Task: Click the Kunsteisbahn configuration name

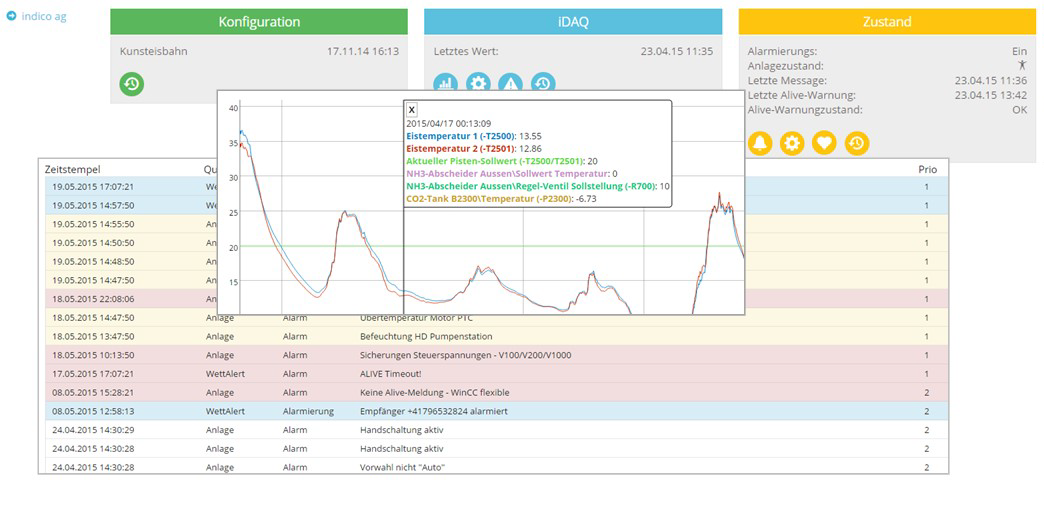Action: [x=154, y=51]
